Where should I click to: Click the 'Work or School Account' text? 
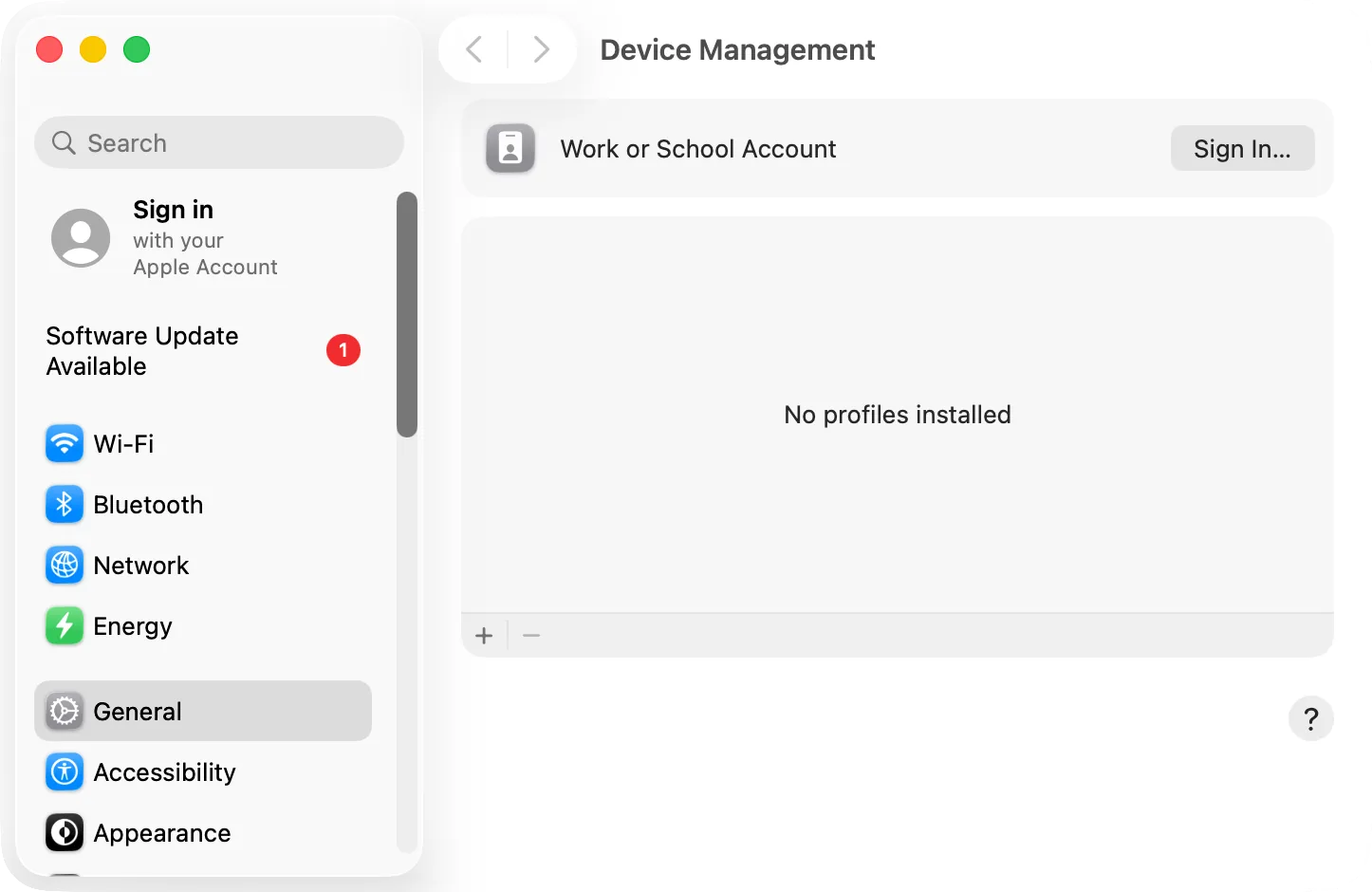[698, 149]
